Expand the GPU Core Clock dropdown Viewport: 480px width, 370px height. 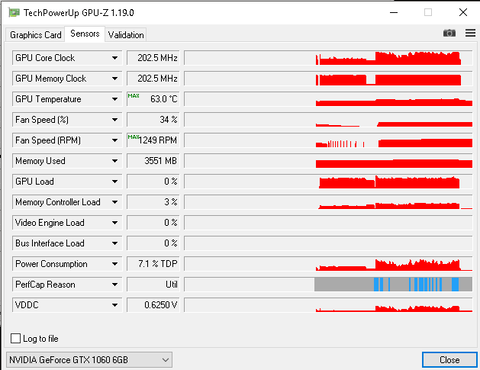pyautogui.click(x=115, y=58)
